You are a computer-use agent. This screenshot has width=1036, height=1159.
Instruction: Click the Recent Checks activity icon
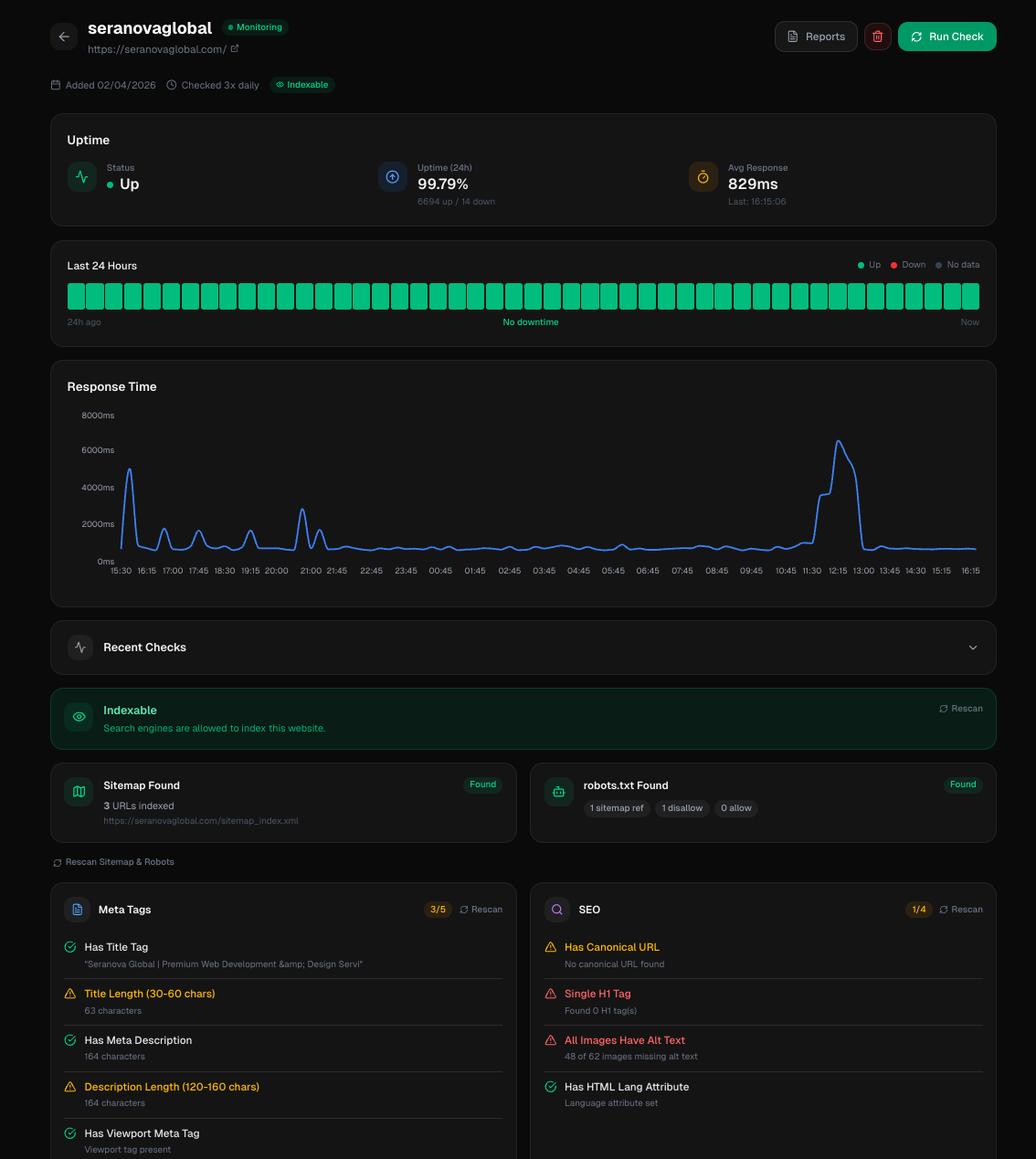[x=80, y=648]
